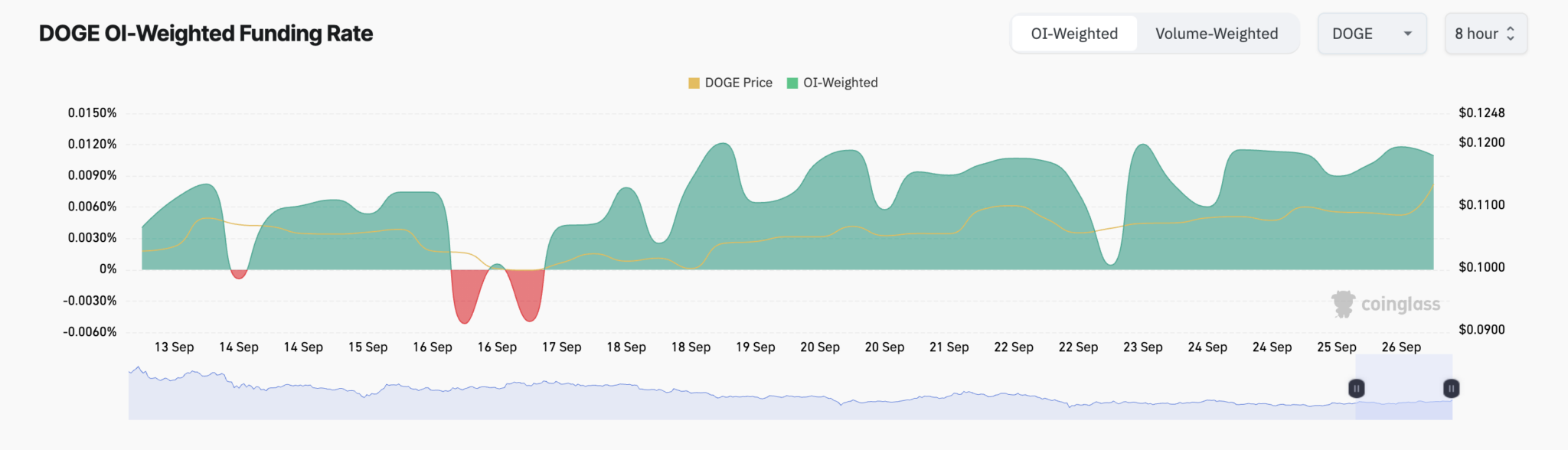
Task: Click the DOGE dropdown arrow icon
Action: coord(1407,34)
